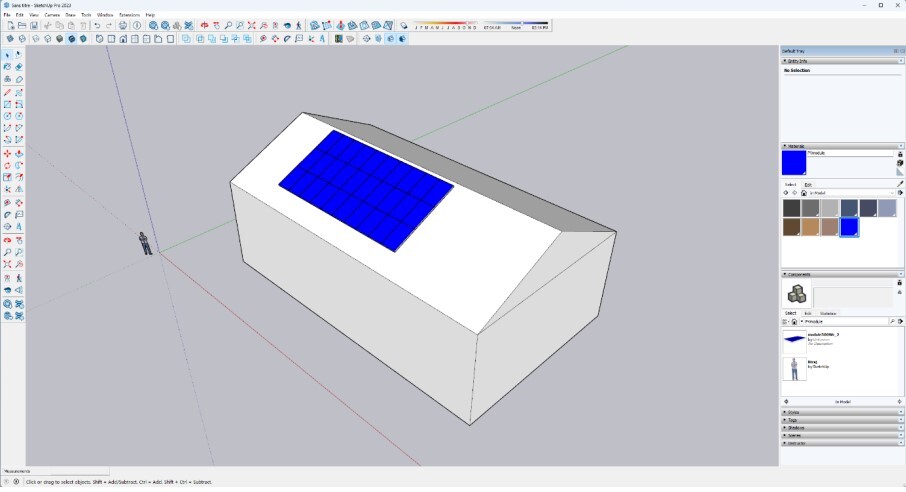
Task: Pick the eyedropper Sample Paint icon
Action: pos(900,183)
